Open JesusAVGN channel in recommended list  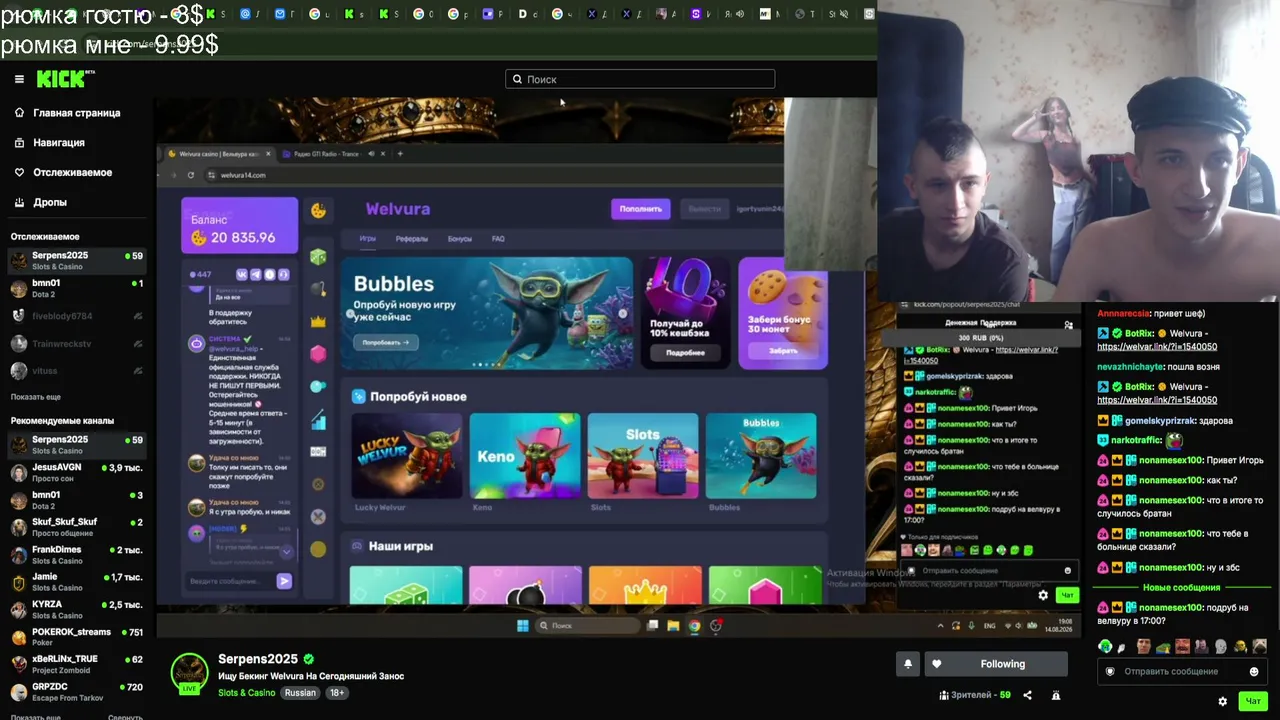[76, 472]
